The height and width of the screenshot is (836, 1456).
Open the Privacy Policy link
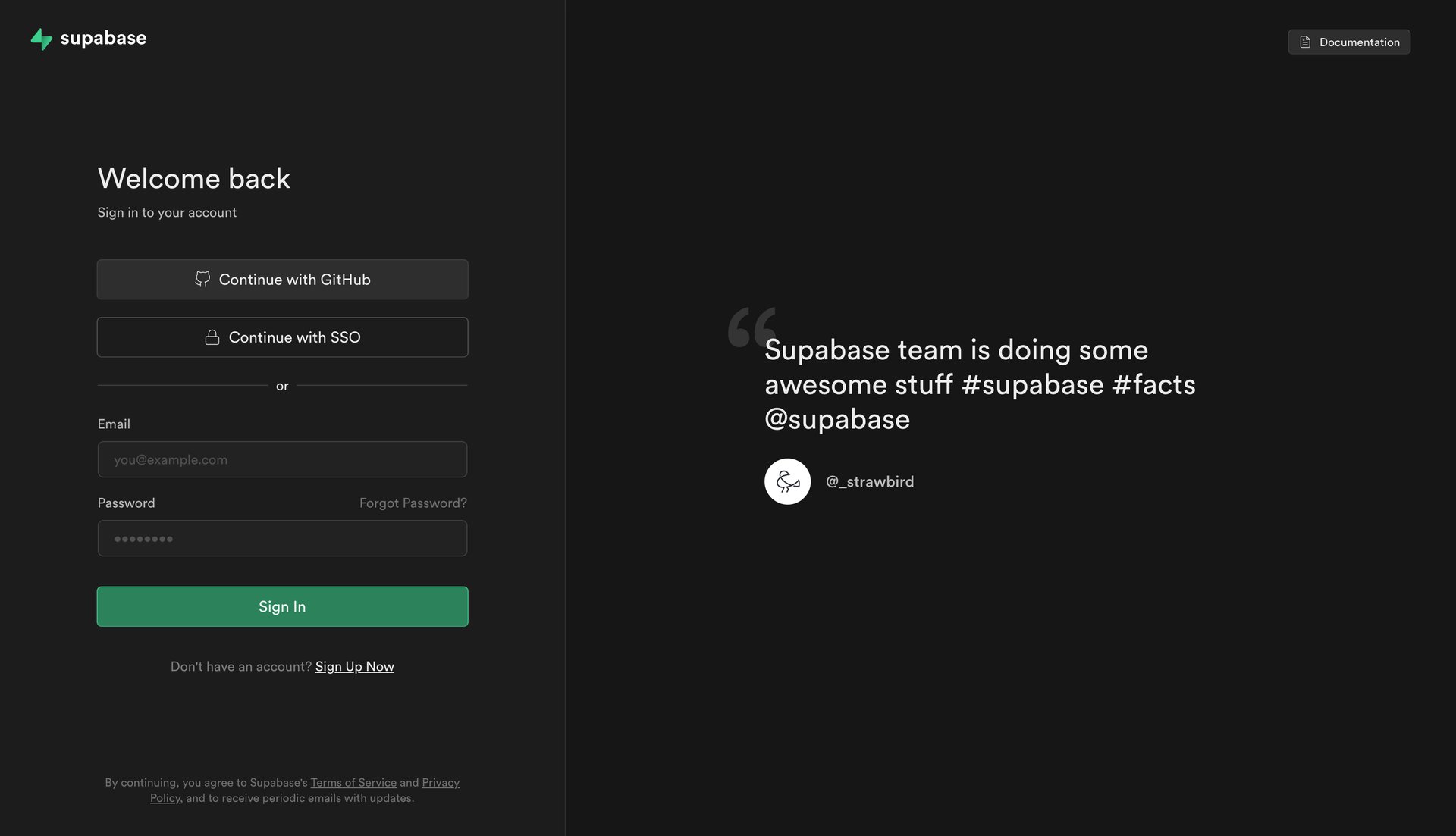[x=440, y=782]
